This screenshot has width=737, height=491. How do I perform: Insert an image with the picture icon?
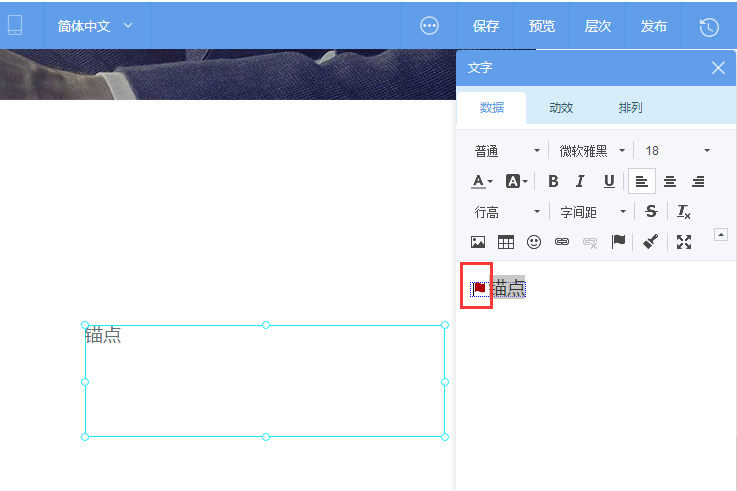[478, 242]
